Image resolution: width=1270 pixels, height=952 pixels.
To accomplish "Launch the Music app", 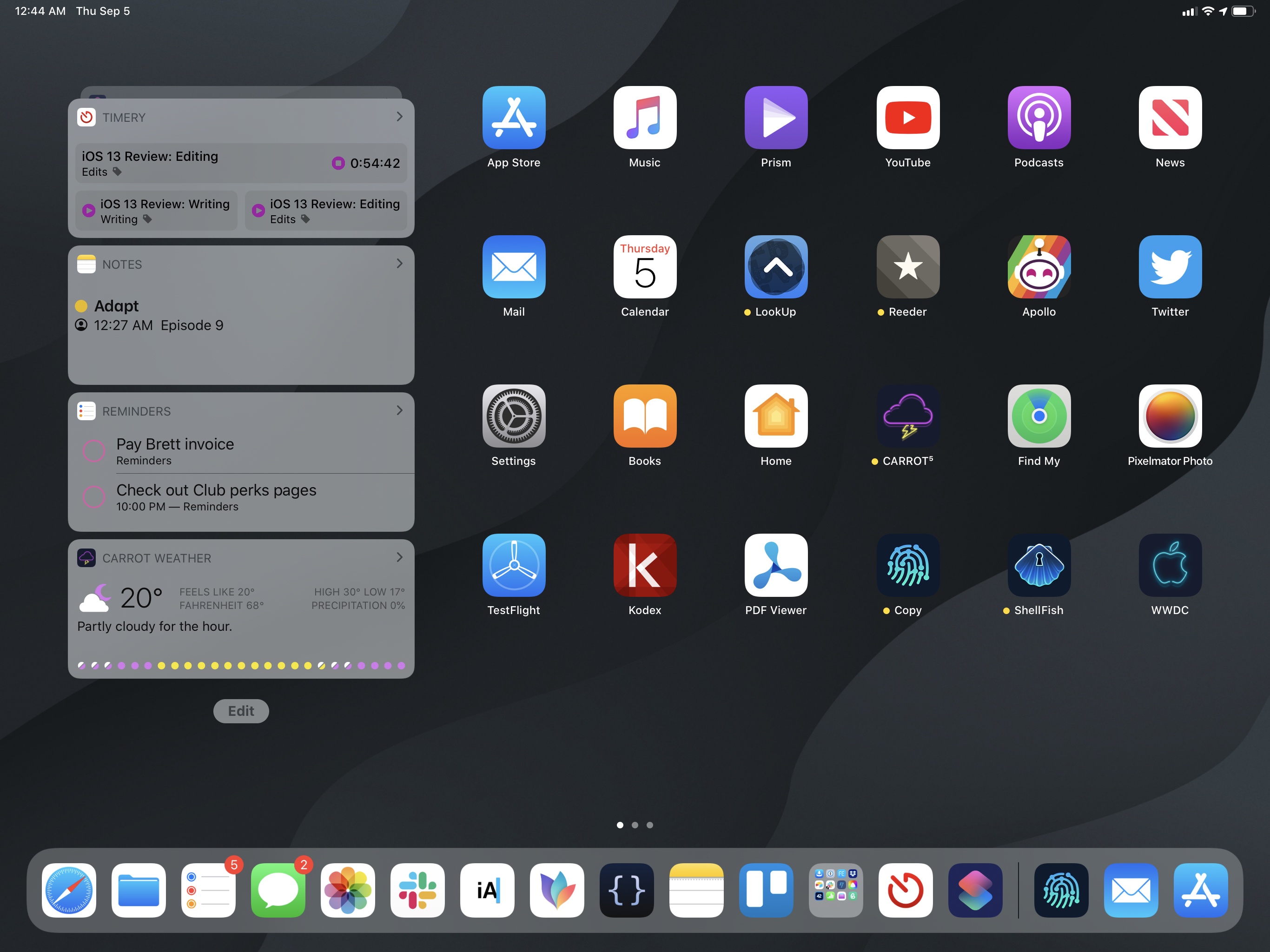I will 645,118.
